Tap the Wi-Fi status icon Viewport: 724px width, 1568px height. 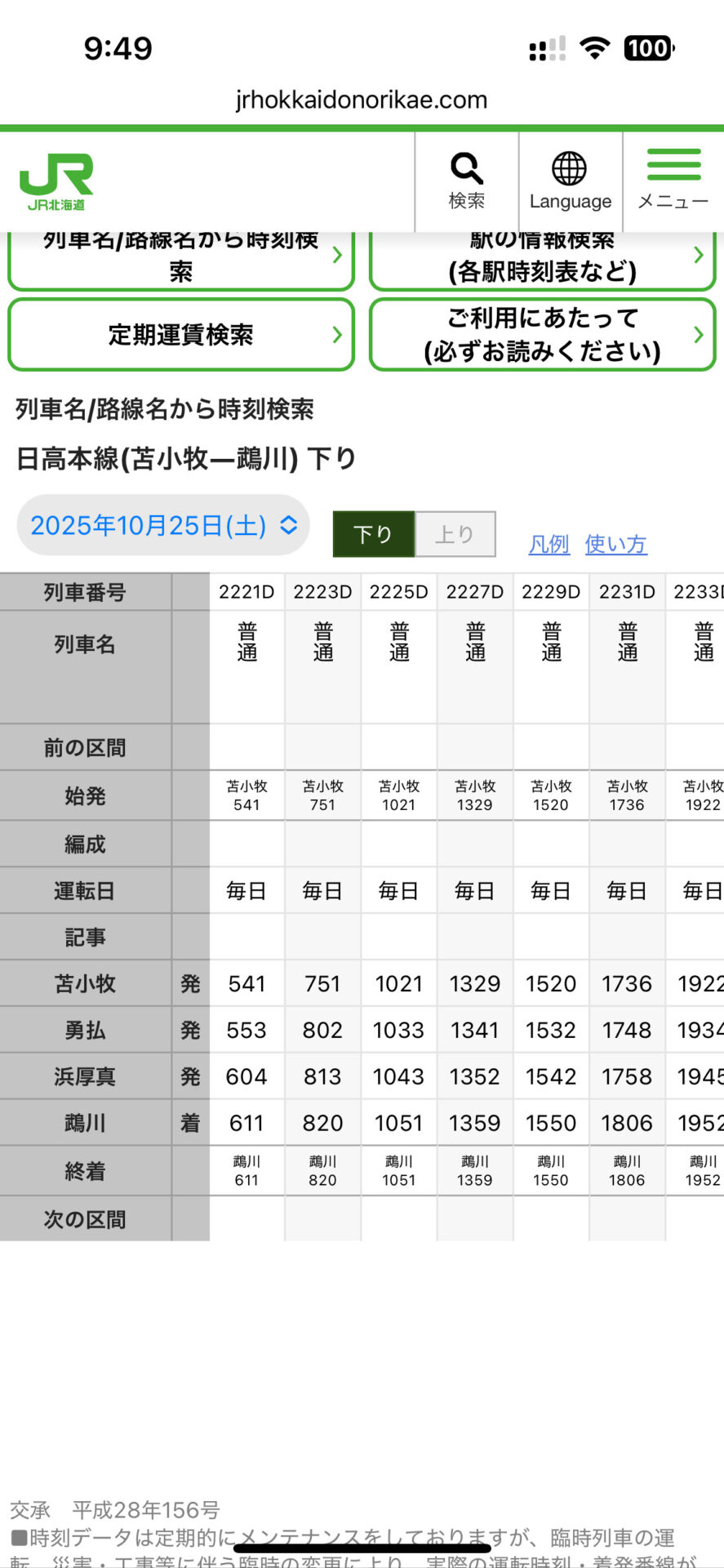595,48
